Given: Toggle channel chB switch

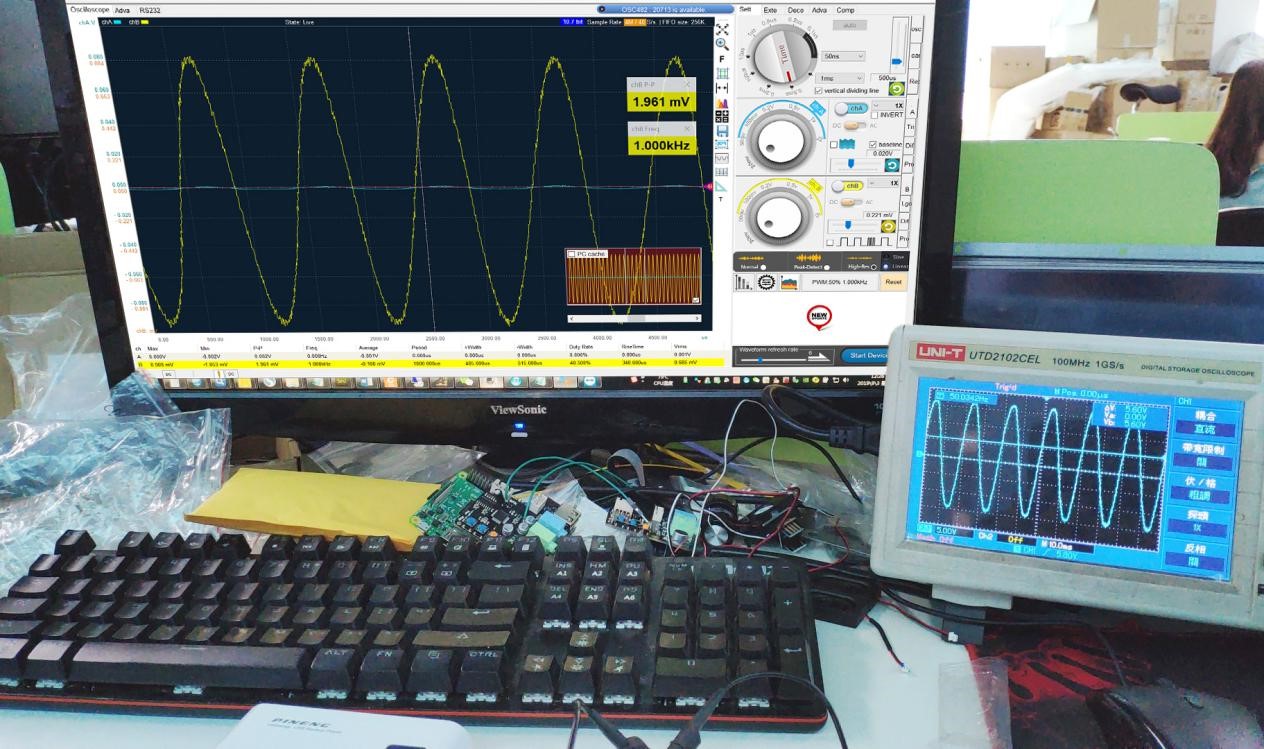Looking at the screenshot, I should click(846, 186).
